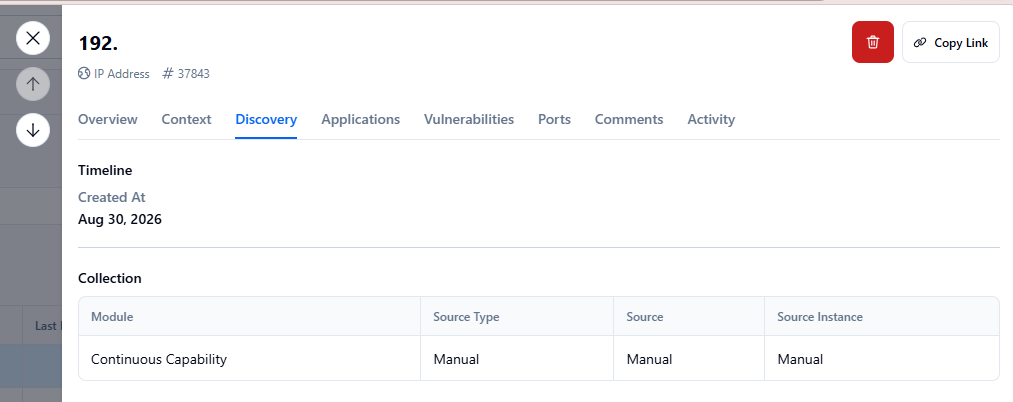Open the Comments tab
The image size is (1013, 402).
[x=629, y=120]
